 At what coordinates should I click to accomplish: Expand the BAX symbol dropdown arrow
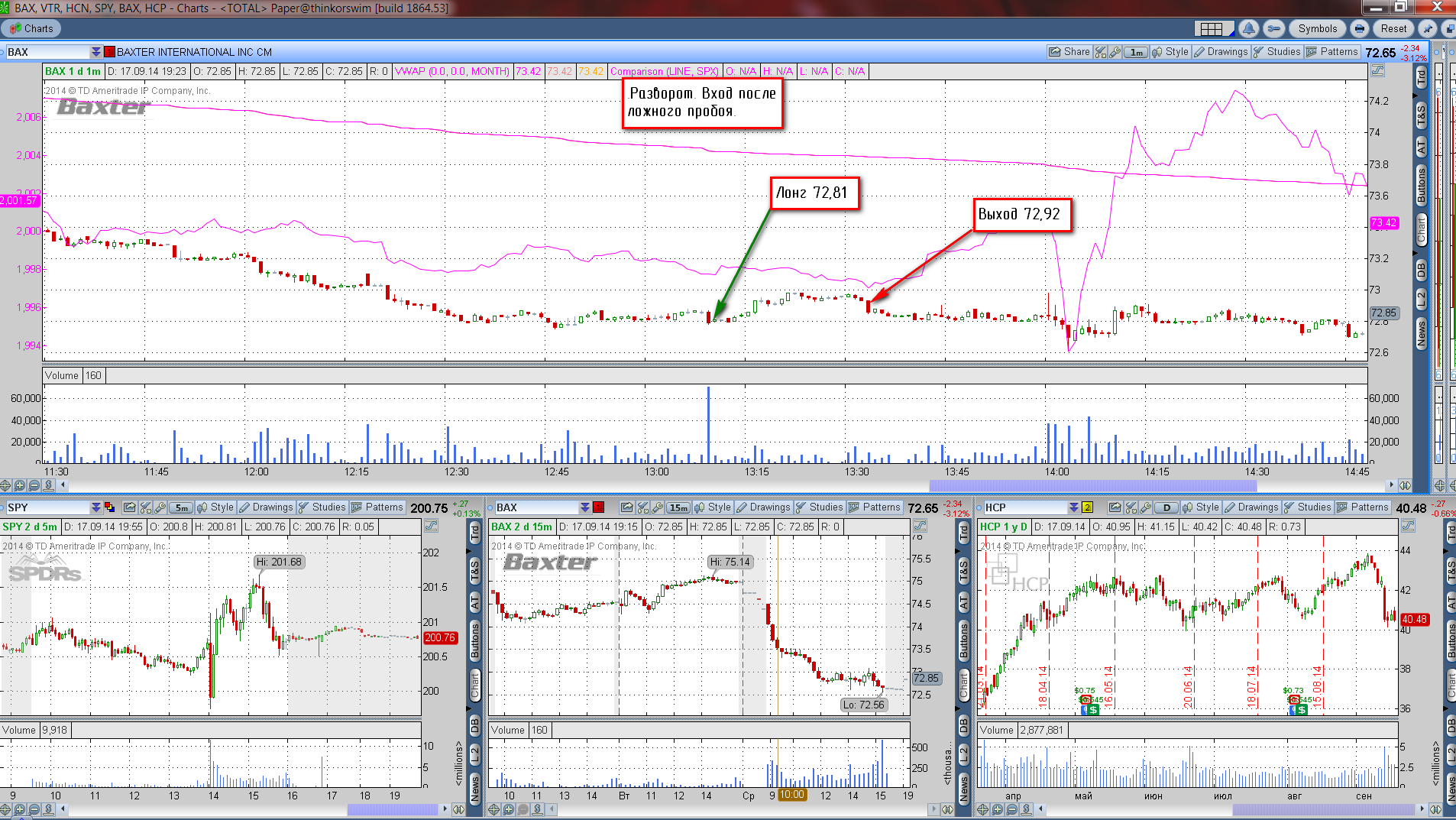[95, 52]
